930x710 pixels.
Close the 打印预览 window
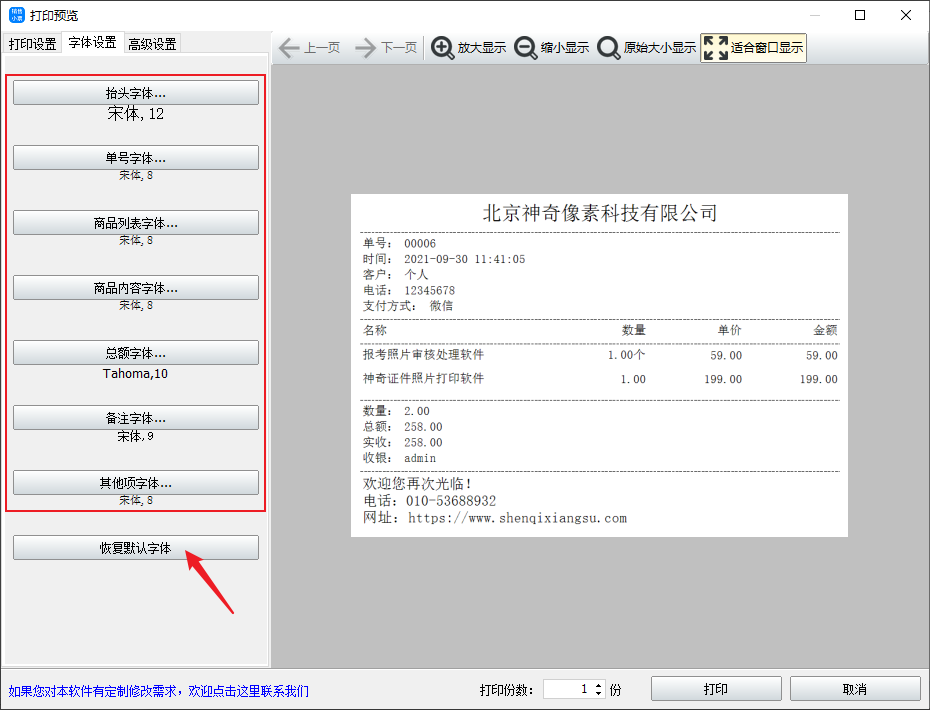click(906, 15)
